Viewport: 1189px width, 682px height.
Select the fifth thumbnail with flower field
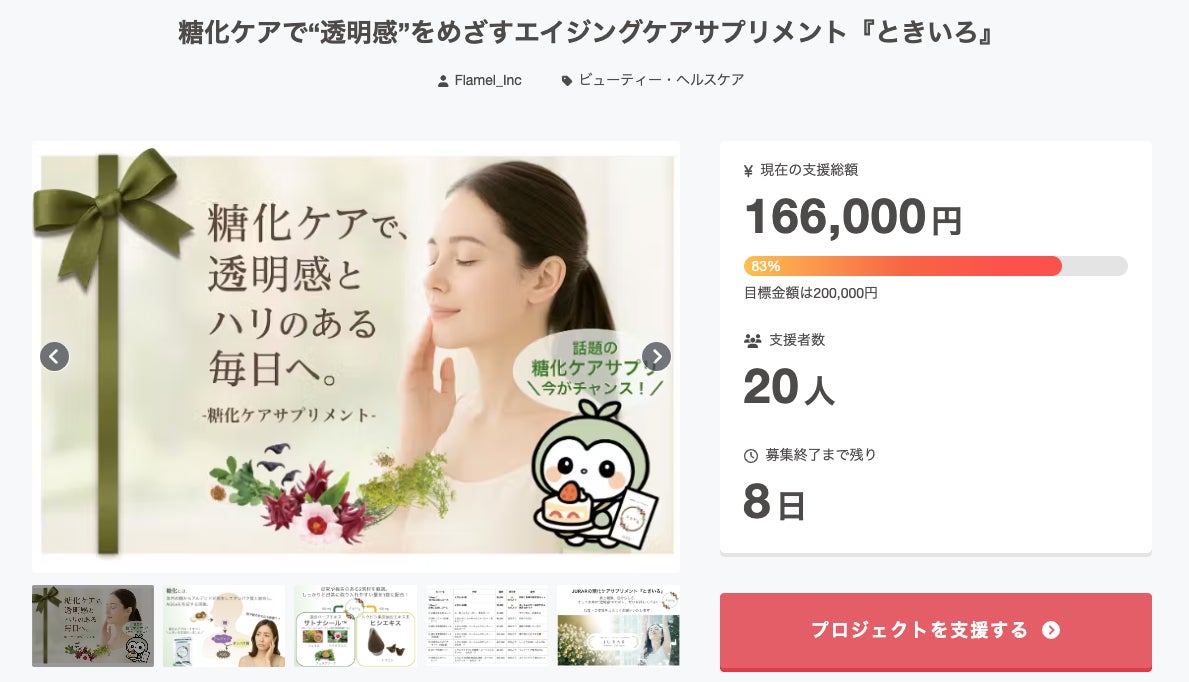click(619, 626)
